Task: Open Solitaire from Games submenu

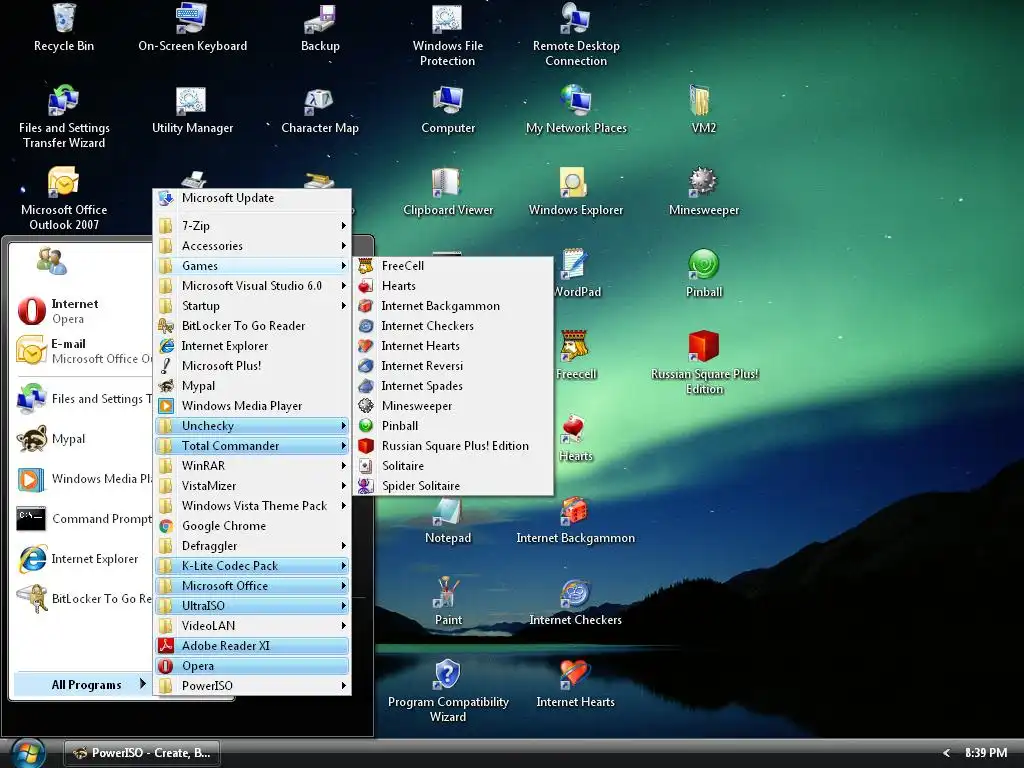Action: click(454, 466)
